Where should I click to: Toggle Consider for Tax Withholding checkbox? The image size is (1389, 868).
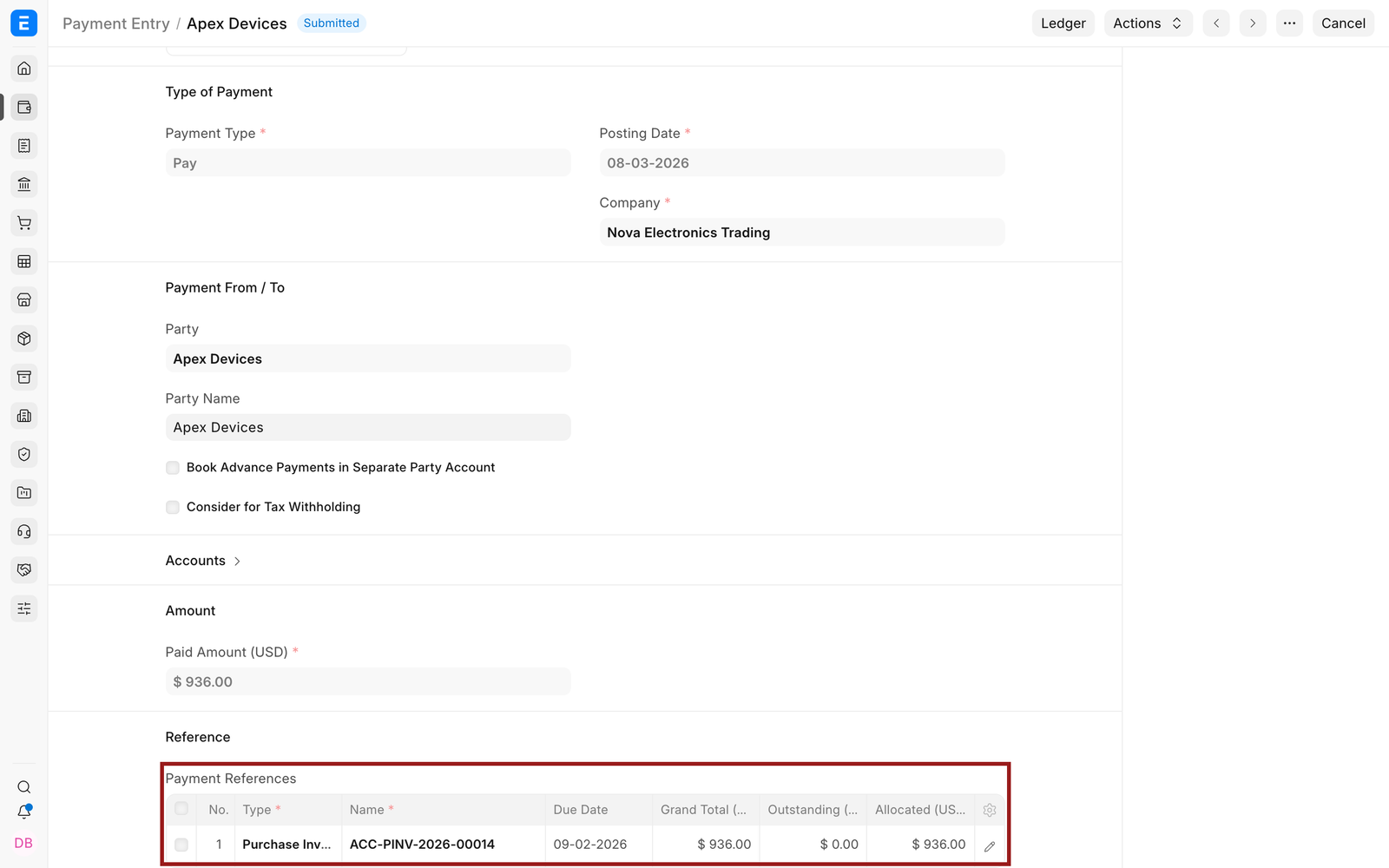pos(173,507)
